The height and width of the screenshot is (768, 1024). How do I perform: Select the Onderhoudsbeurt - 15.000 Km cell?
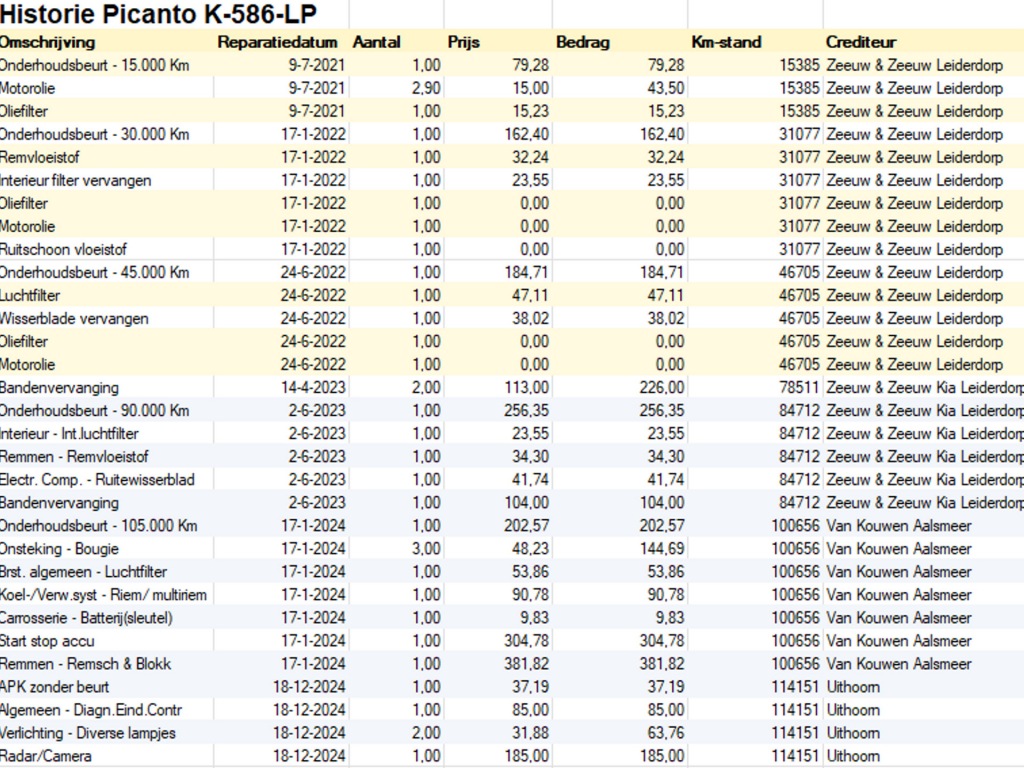point(94,65)
